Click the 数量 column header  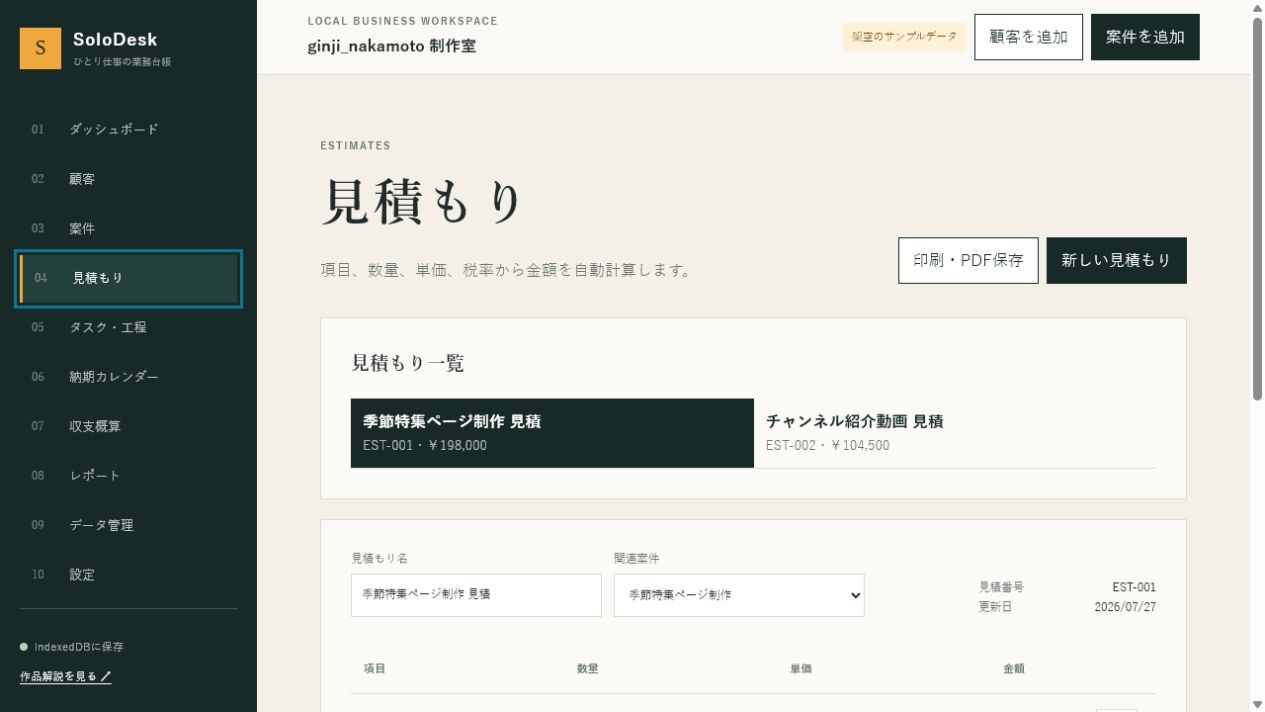[x=588, y=668]
